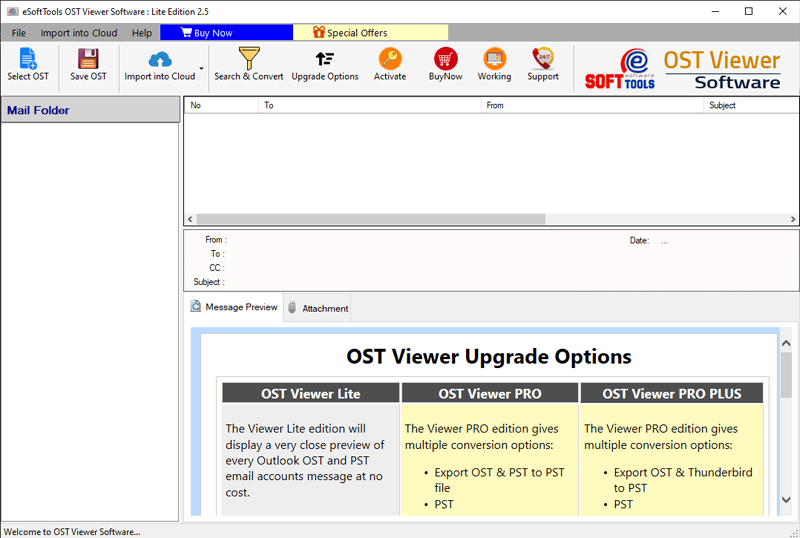Click the Subject : label in the header pane

pyautogui.click(x=209, y=282)
